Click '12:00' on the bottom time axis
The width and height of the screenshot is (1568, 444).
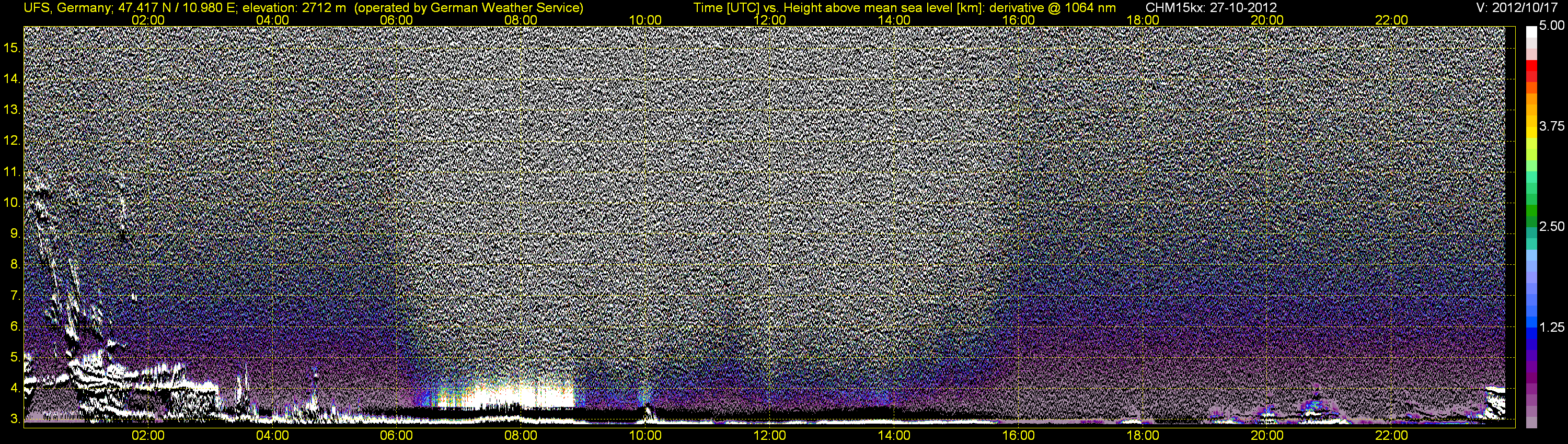(769, 436)
